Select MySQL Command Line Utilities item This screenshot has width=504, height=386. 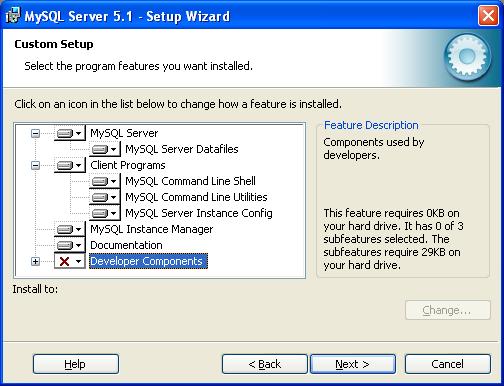tap(196, 197)
